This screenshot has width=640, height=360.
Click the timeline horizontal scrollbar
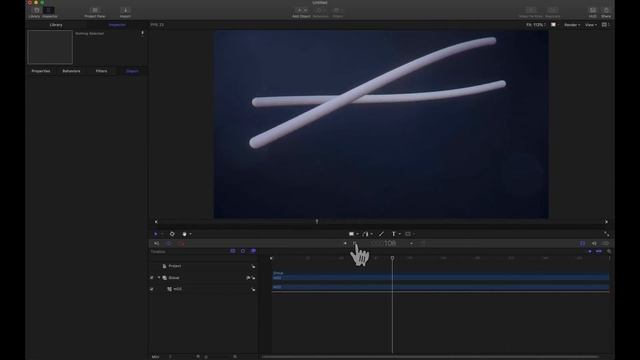tap(430, 357)
